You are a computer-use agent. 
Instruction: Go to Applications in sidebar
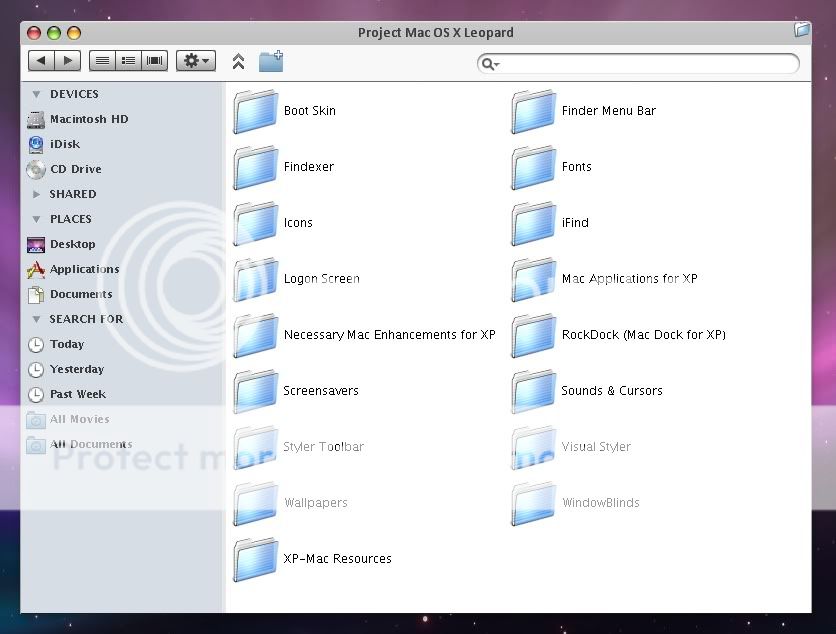[x=84, y=269]
